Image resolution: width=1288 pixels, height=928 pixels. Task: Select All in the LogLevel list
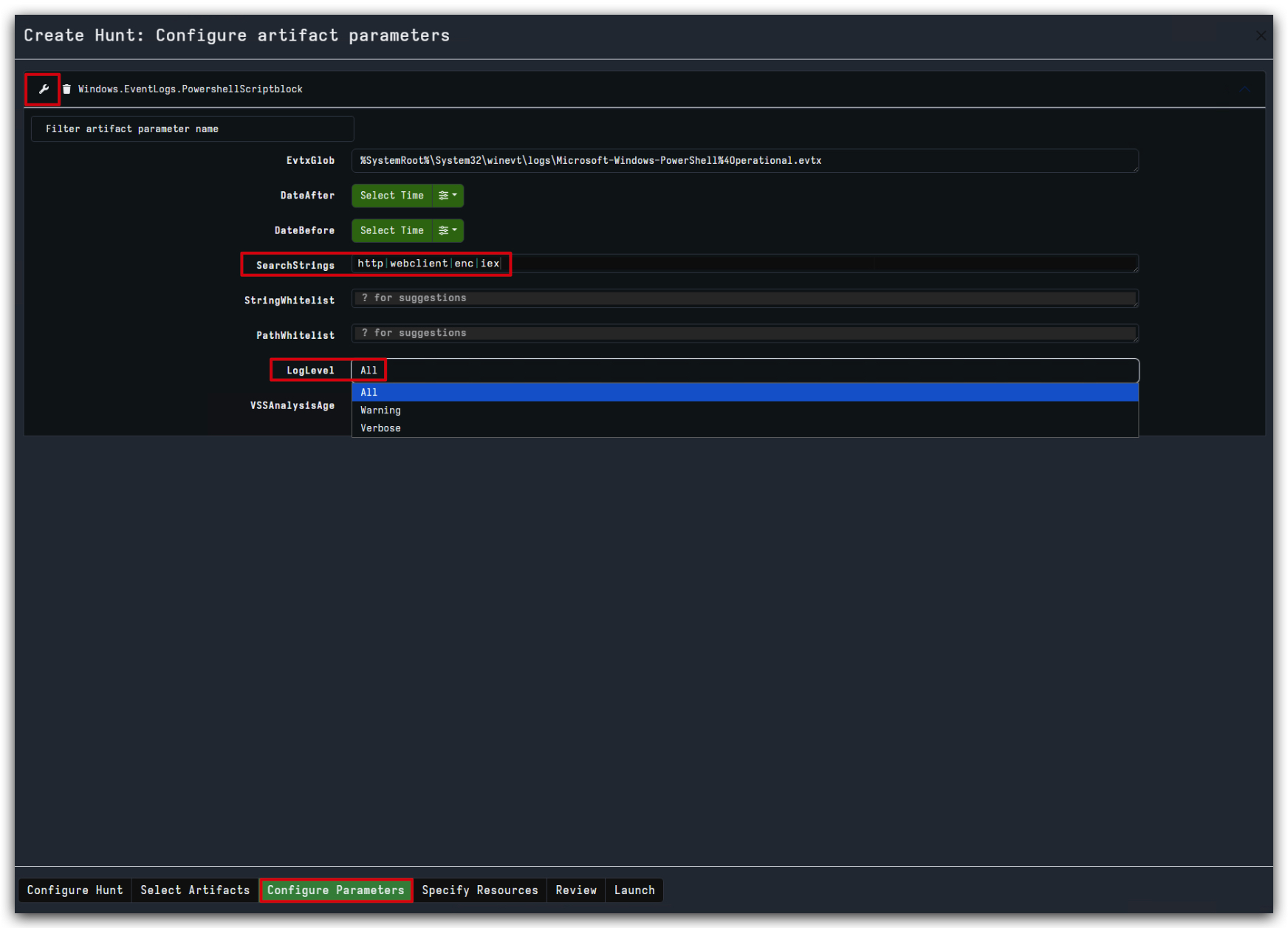click(x=745, y=393)
